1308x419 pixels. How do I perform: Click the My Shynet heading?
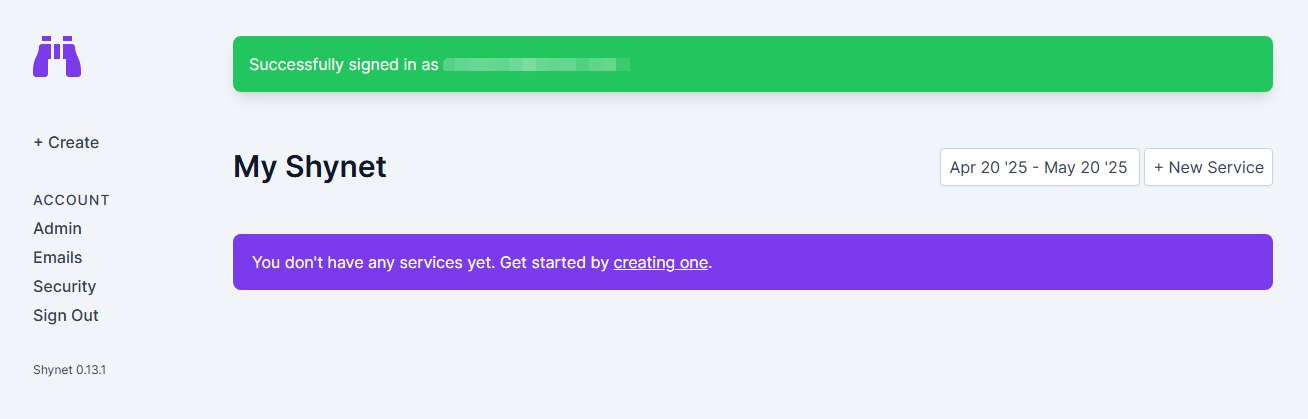tap(310, 167)
